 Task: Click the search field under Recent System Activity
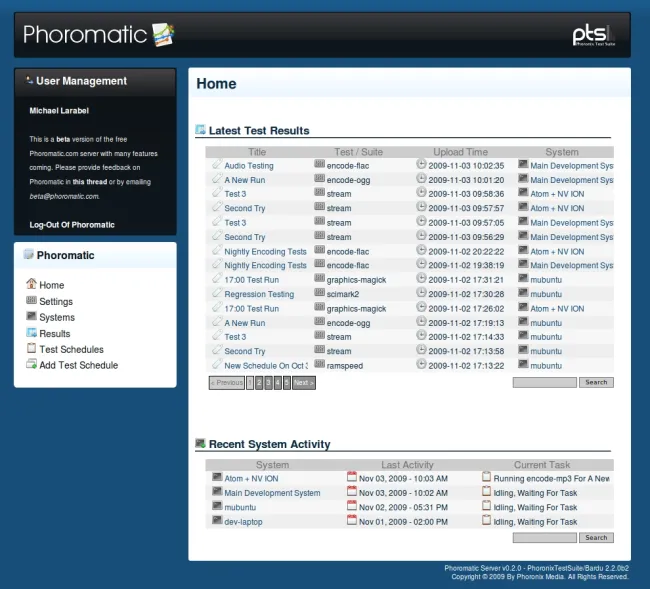pyautogui.click(x=544, y=538)
